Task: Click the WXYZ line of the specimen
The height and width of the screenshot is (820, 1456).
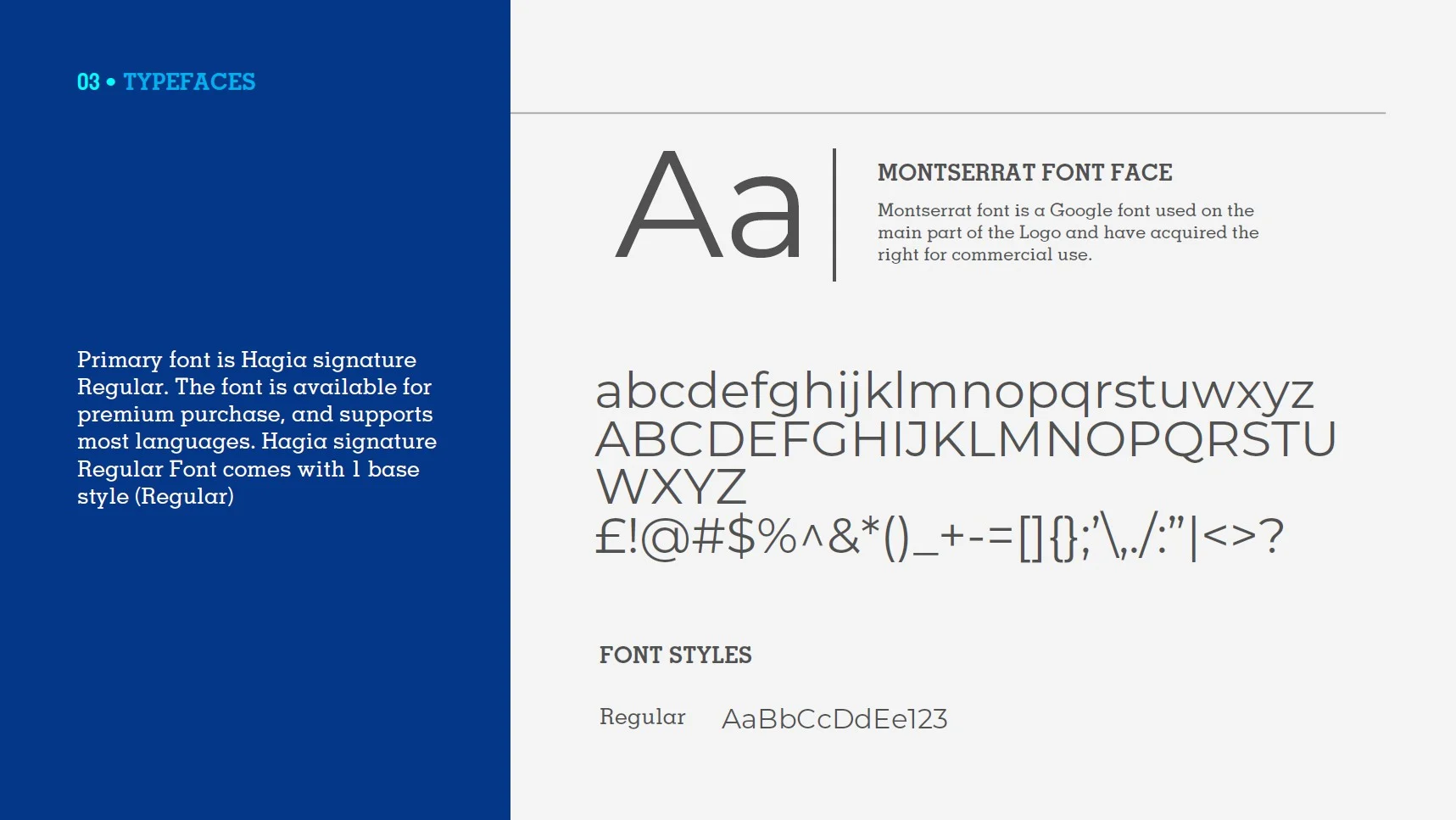Action: coord(671,488)
